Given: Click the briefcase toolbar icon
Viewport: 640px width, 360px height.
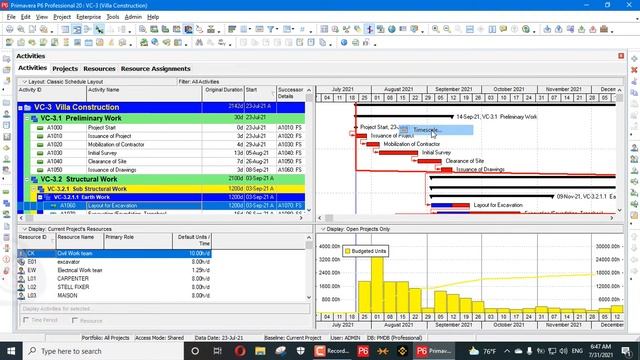Looking at the screenshot, I should point(604,29).
